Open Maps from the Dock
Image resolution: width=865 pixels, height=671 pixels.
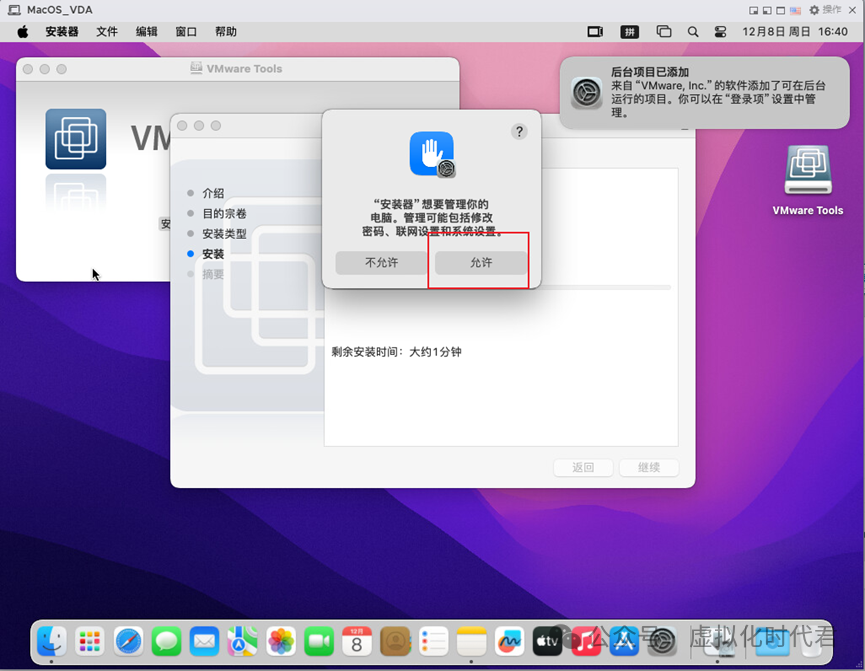242,641
